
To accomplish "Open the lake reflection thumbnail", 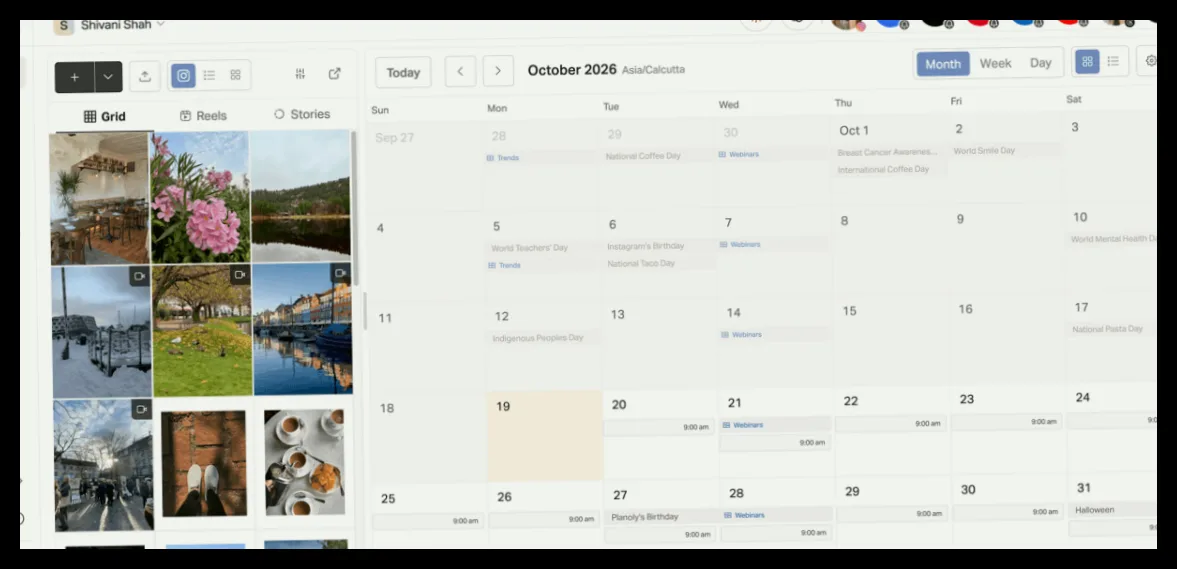I will click(301, 196).
